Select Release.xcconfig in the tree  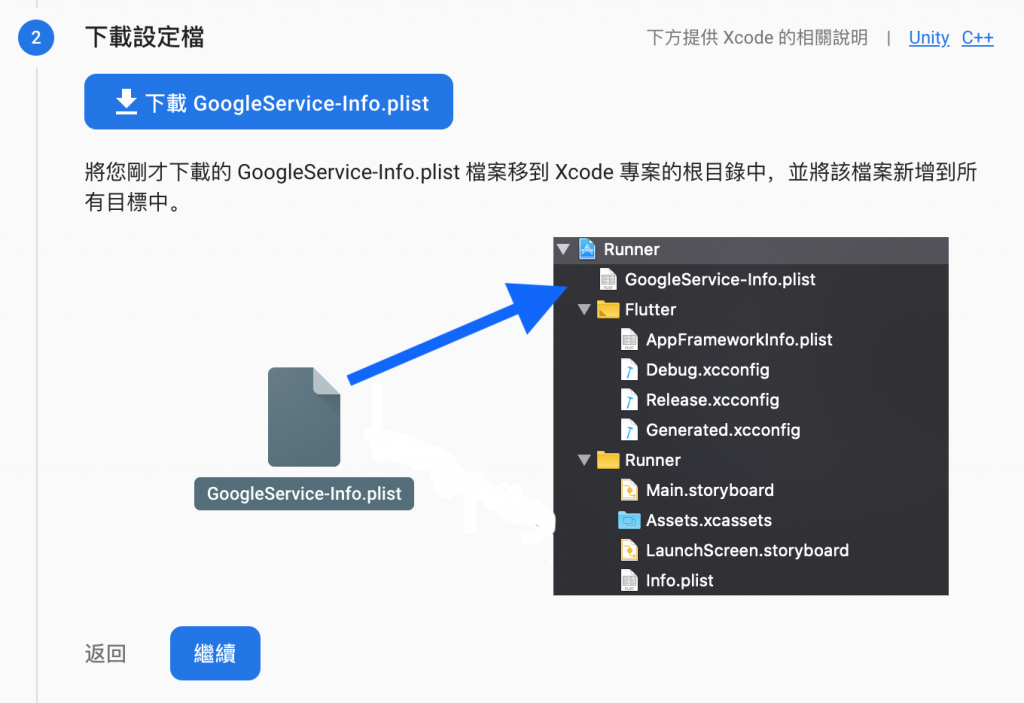(x=712, y=400)
